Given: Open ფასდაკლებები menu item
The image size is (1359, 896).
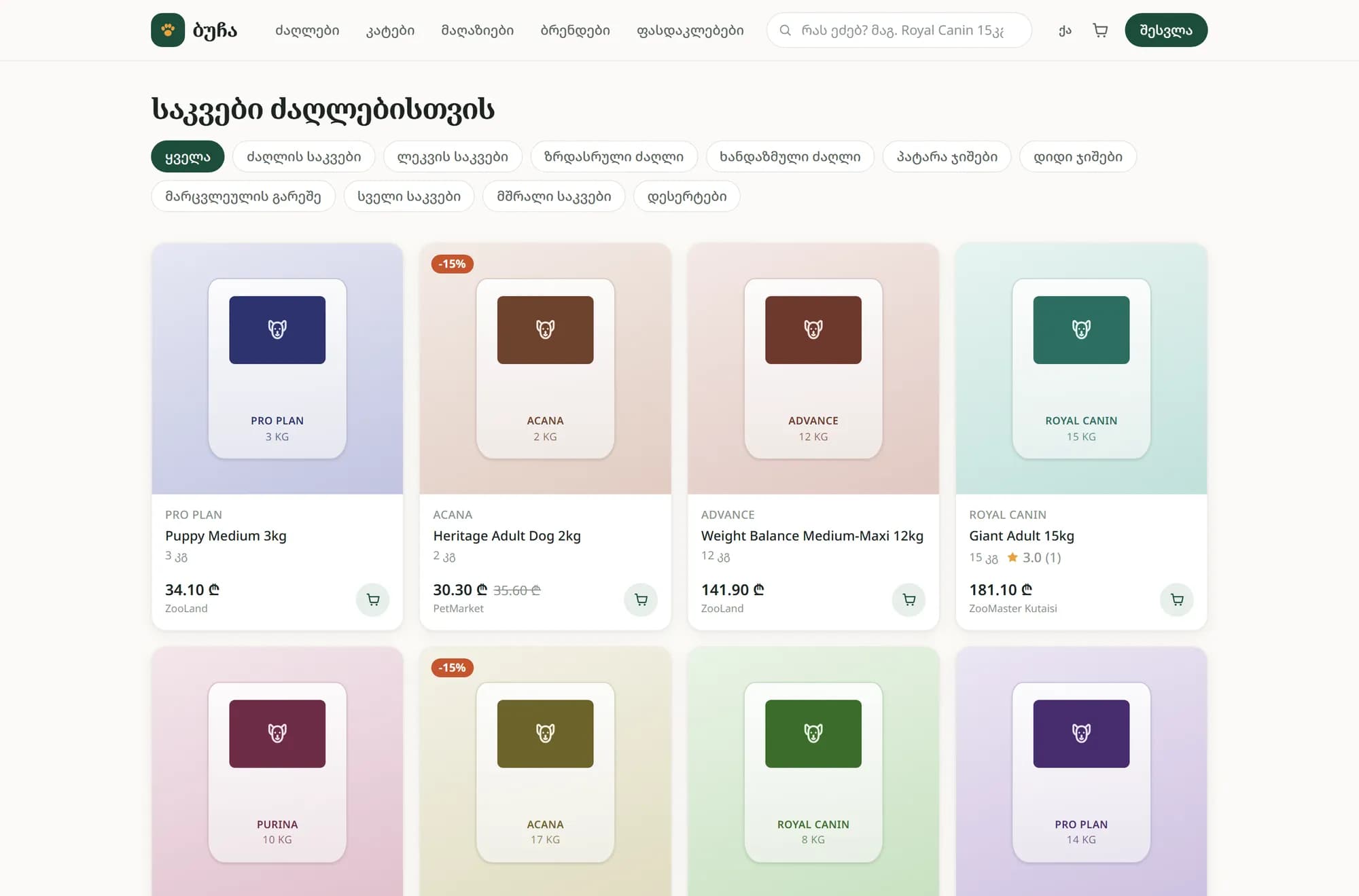Looking at the screenshot, I should pos(690,31).
